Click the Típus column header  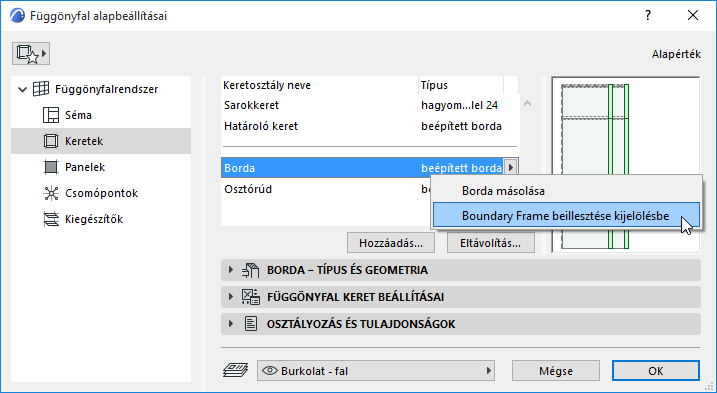pyautogui.click(x=461, y=85)
